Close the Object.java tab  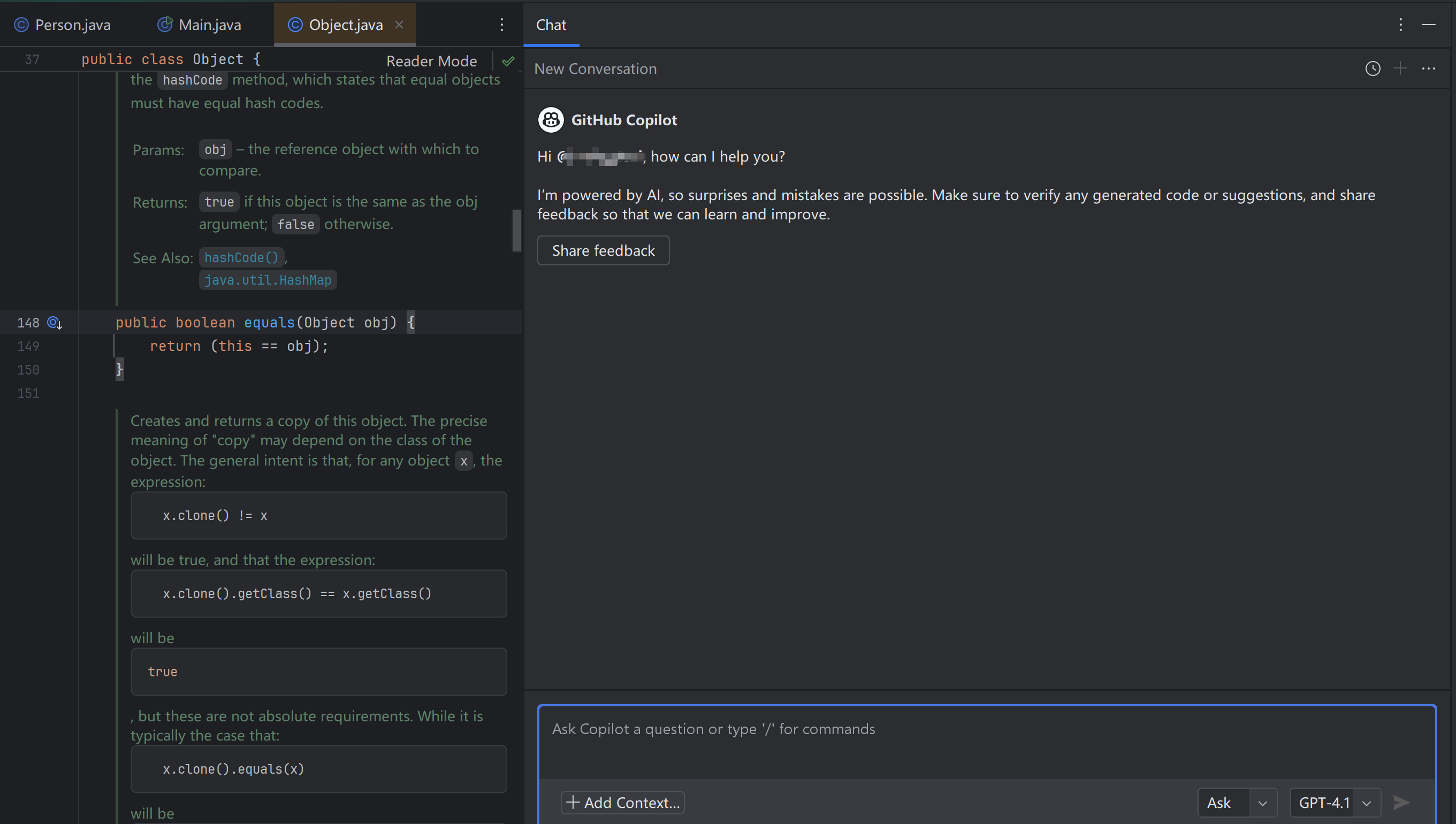[399, 24]
